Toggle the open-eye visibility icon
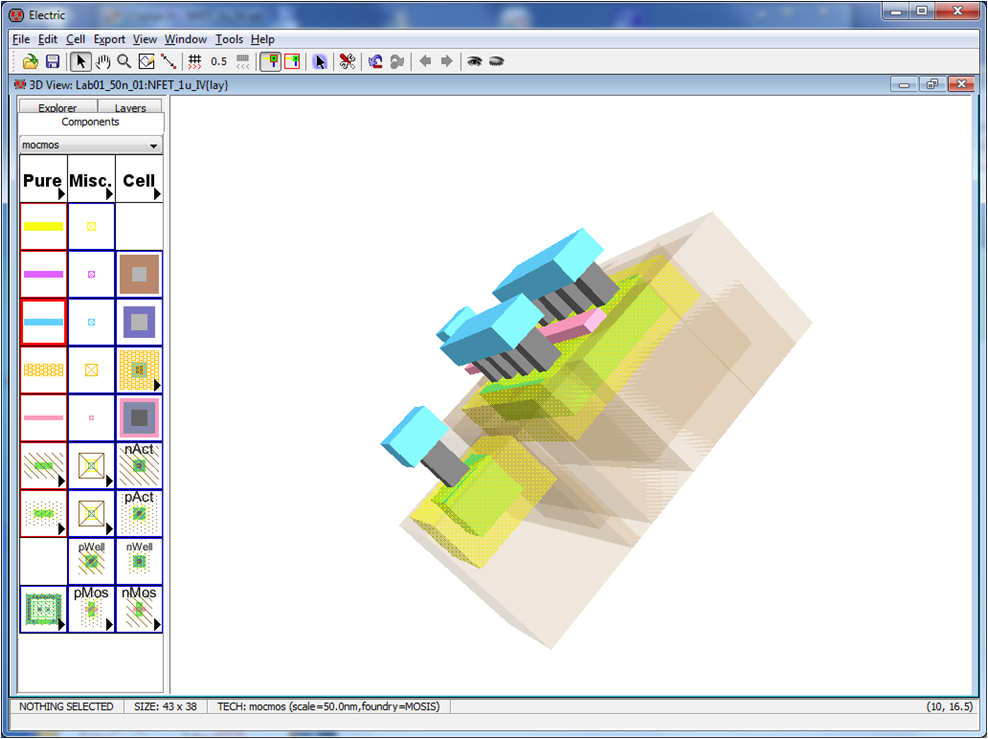Image resolution: width=988 pixels, height=739 pixels. point(474,61)
